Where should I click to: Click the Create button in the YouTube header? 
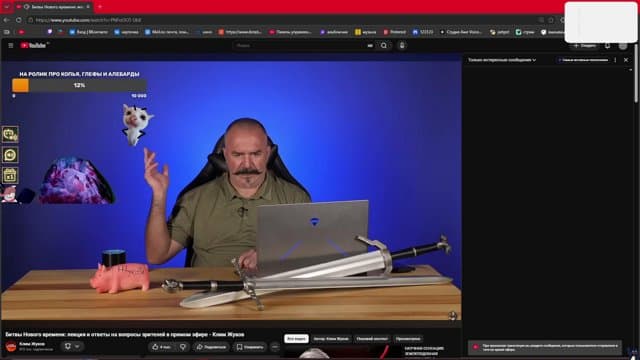[584, 46]
